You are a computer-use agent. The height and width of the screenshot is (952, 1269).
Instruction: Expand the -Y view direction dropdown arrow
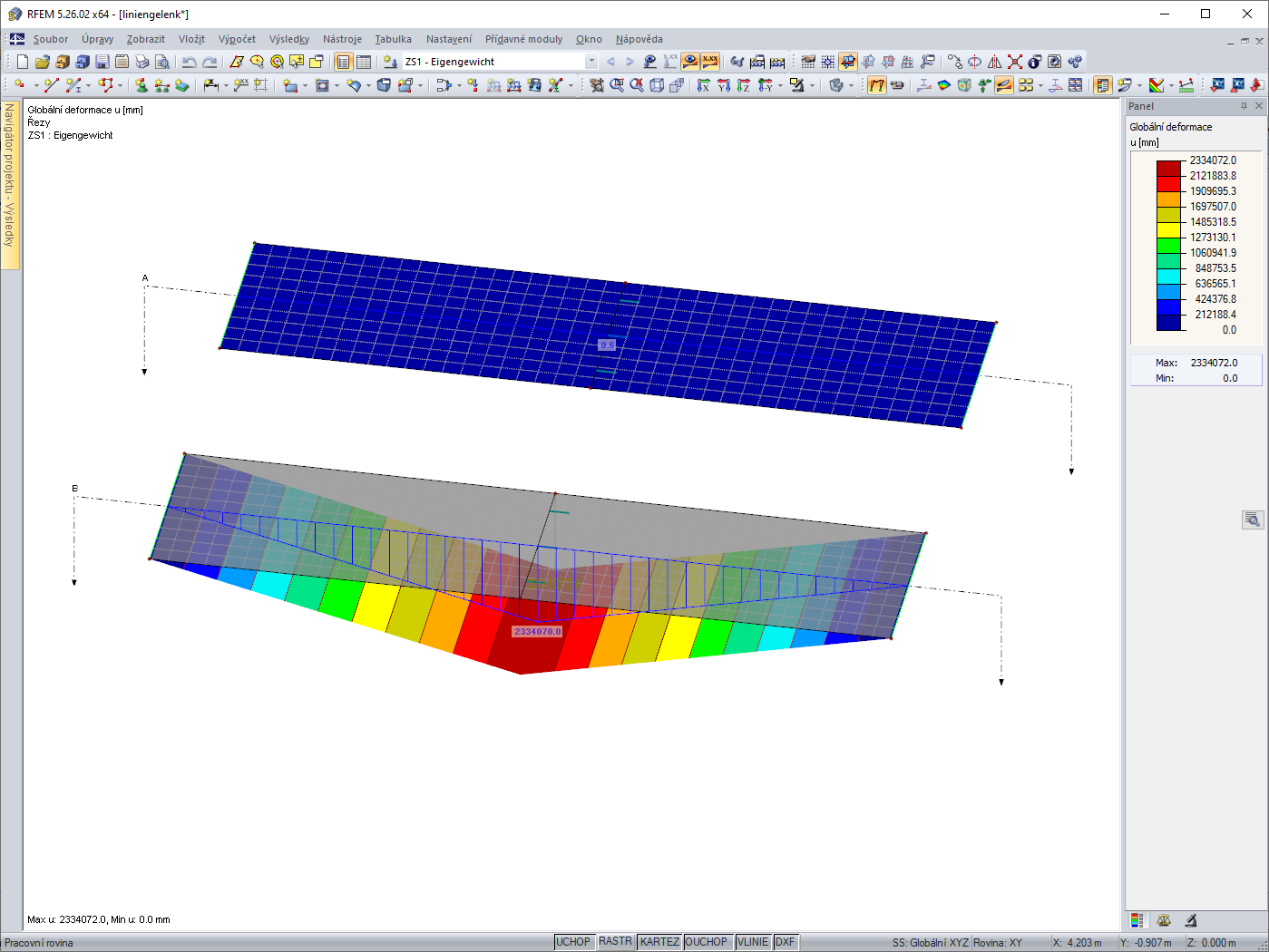(780, 85)
